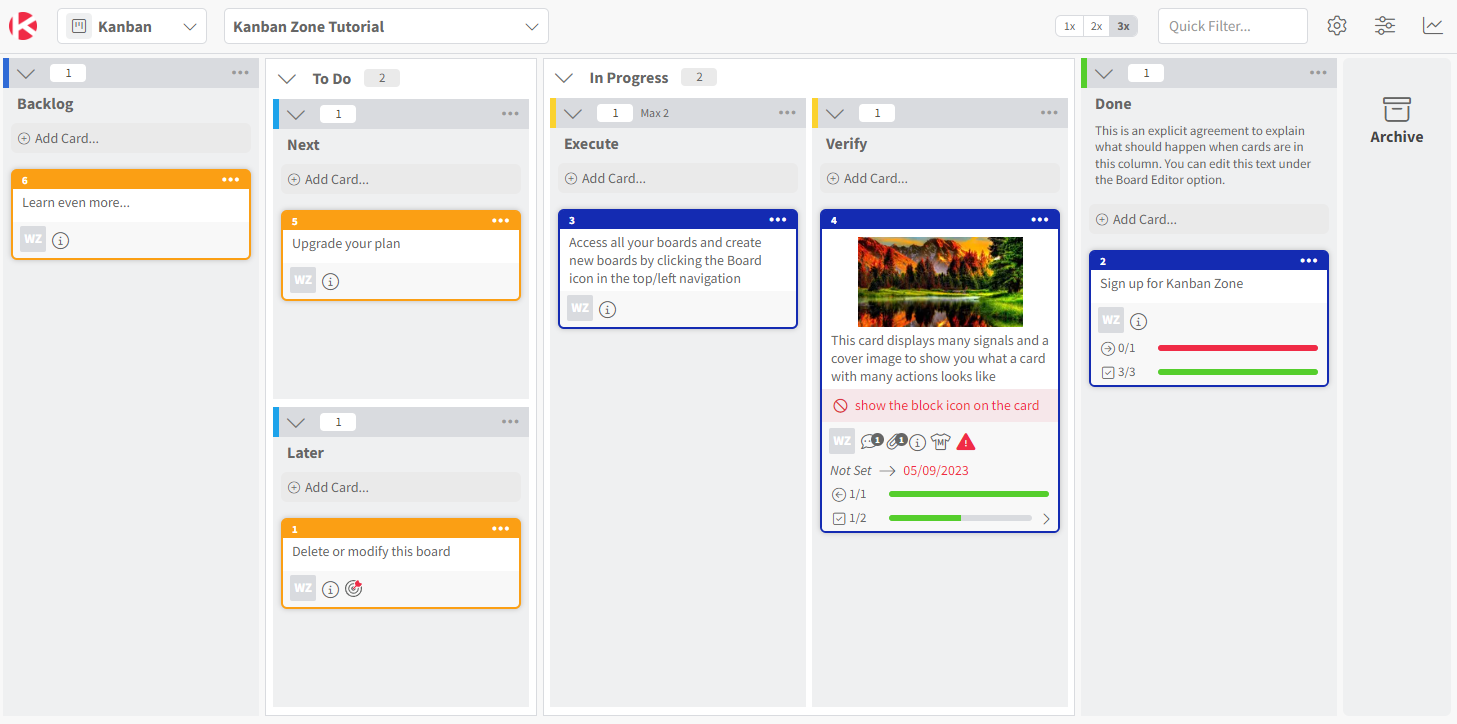Click 'Learn even more...' card title
Image resolution: width=1457 pixels, height=724 pixels.
(x=76, y=202)
